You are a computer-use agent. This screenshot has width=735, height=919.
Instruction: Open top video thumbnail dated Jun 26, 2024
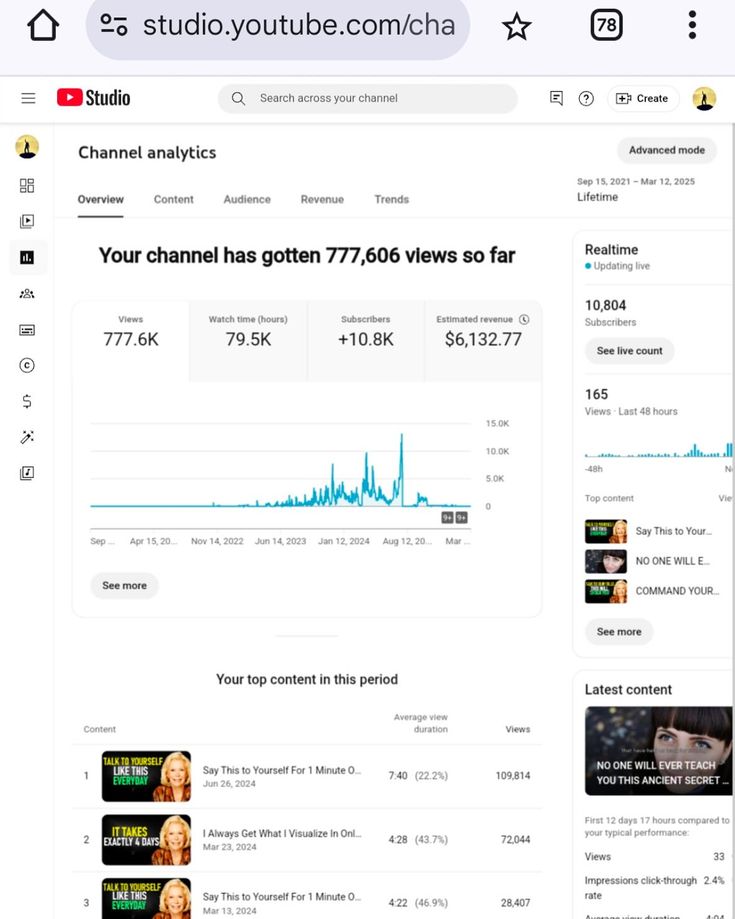[x=147, y=776]
